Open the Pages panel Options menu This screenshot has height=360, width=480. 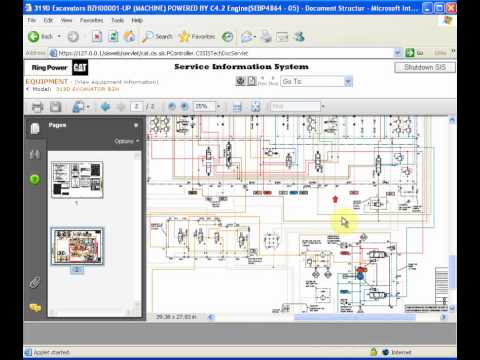click(x=127, y=141)
